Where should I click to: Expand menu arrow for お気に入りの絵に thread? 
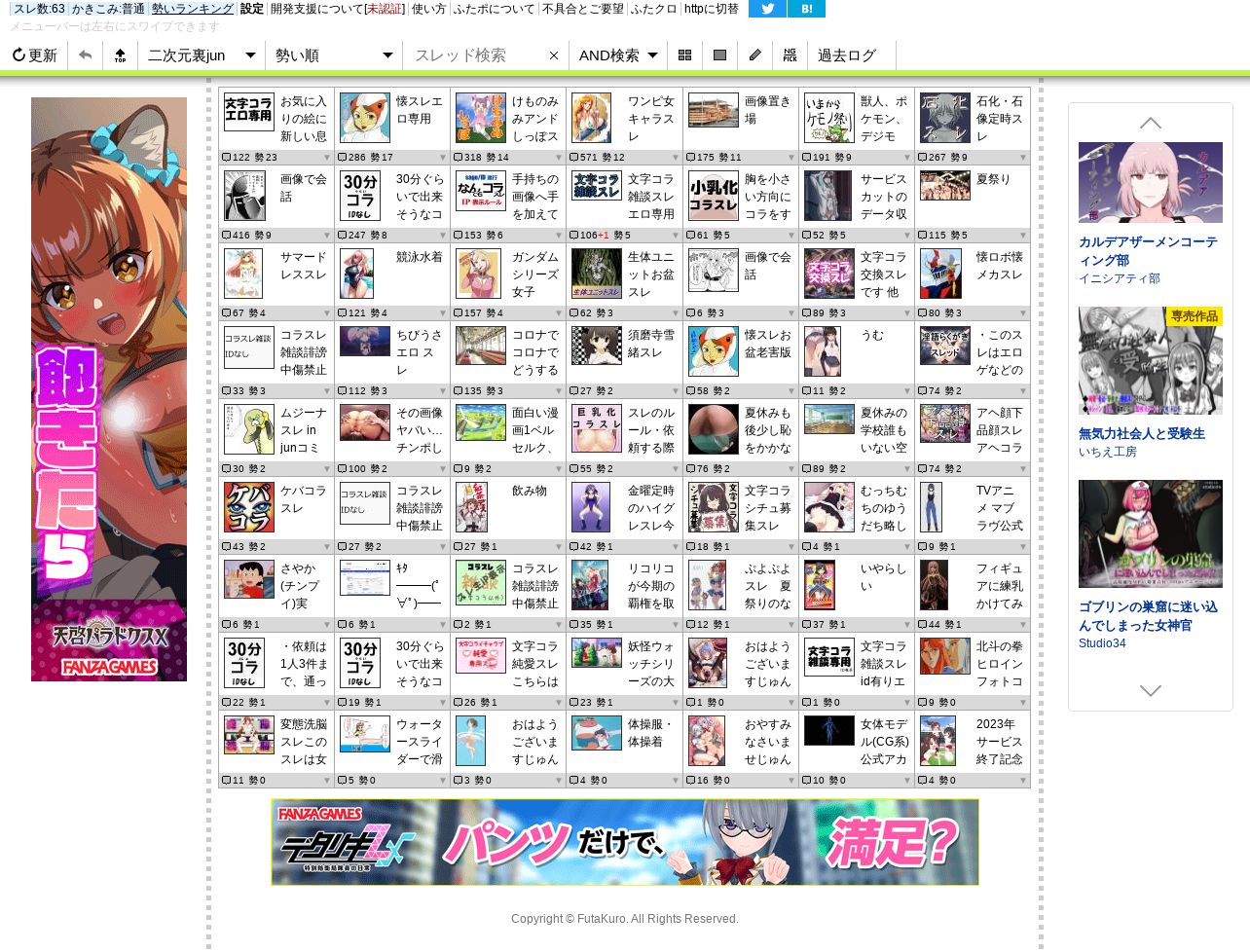pyautogui.click(x=327, y=158)
